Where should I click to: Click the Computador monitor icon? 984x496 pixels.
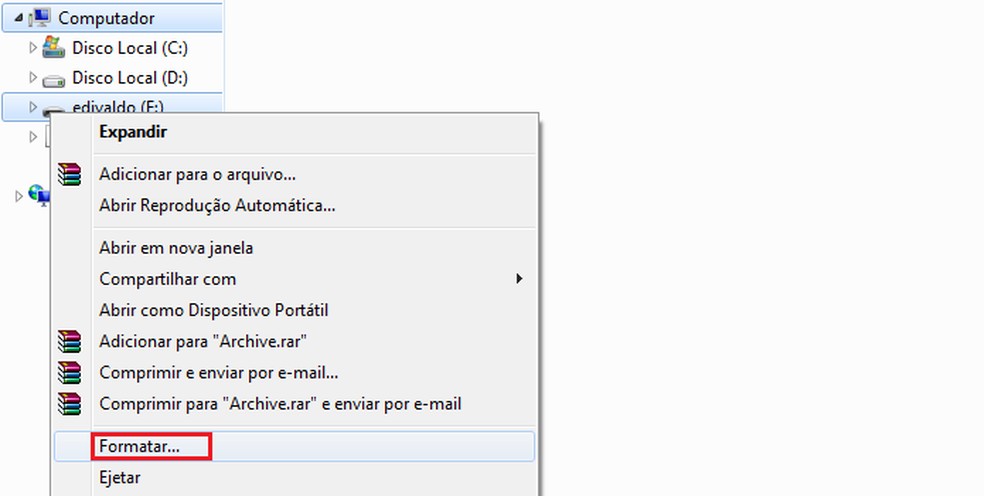39,18
